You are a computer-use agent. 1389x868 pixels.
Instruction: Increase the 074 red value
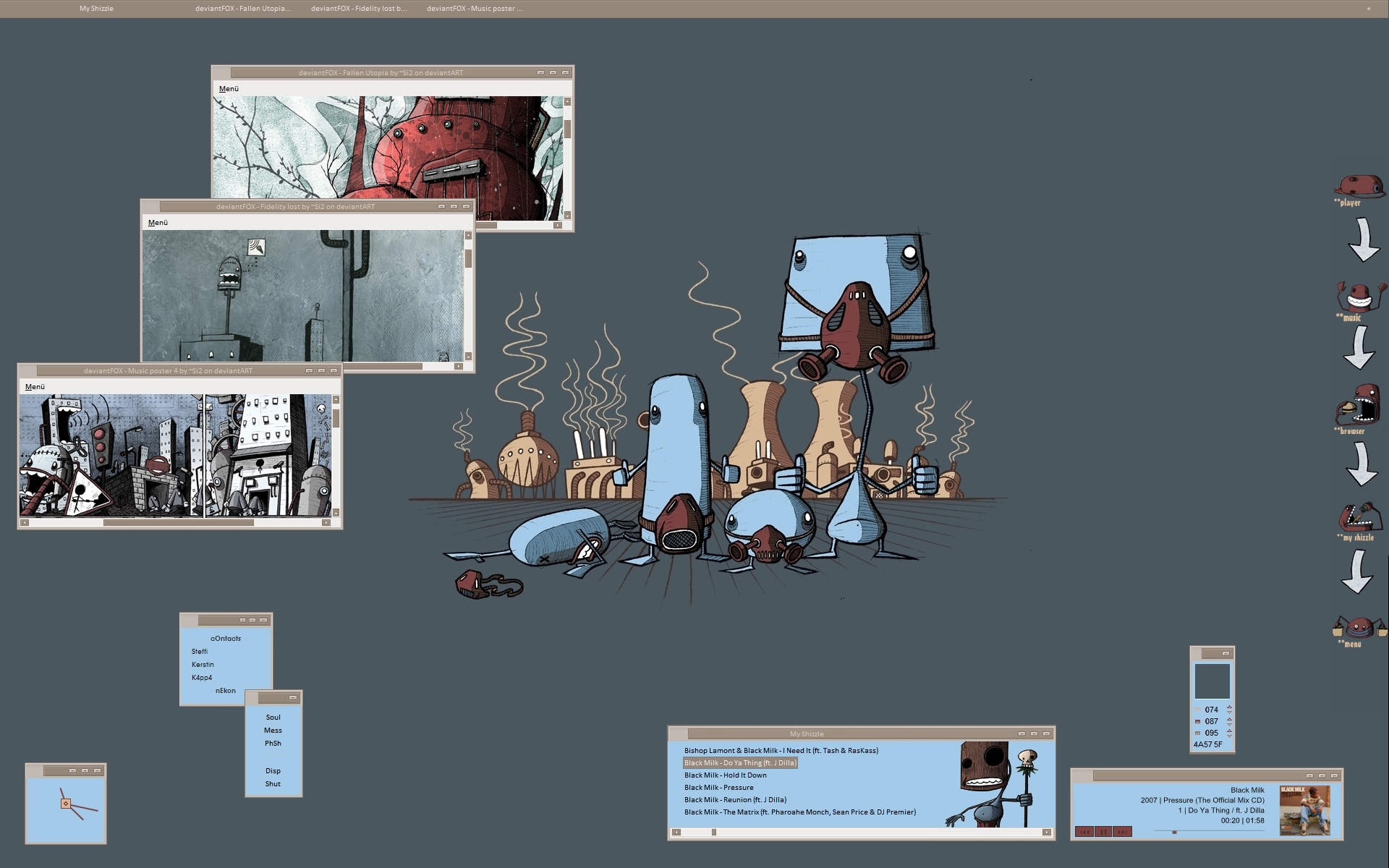[1229, 707]
